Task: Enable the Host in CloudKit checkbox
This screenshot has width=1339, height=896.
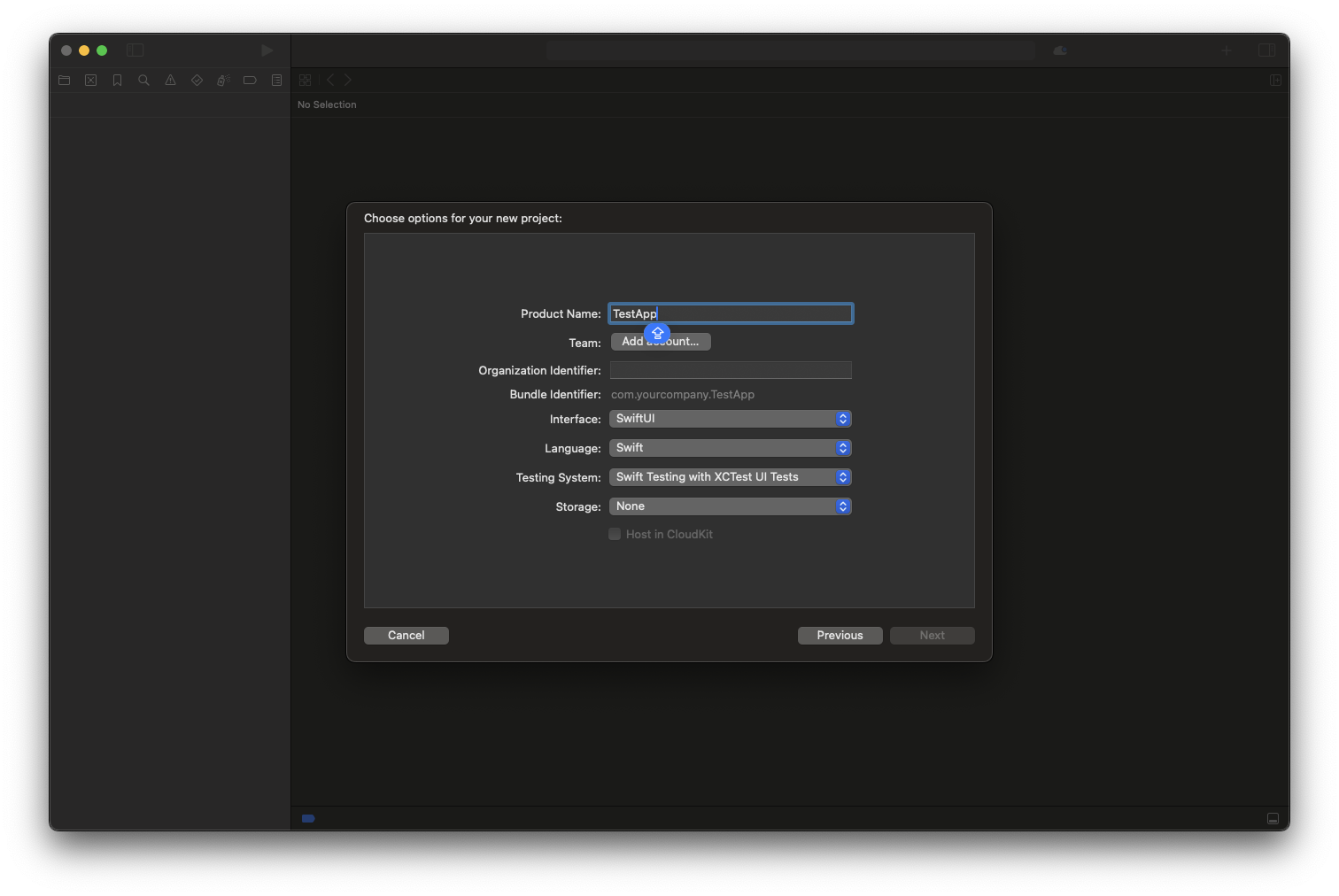Action: point(615,534)
